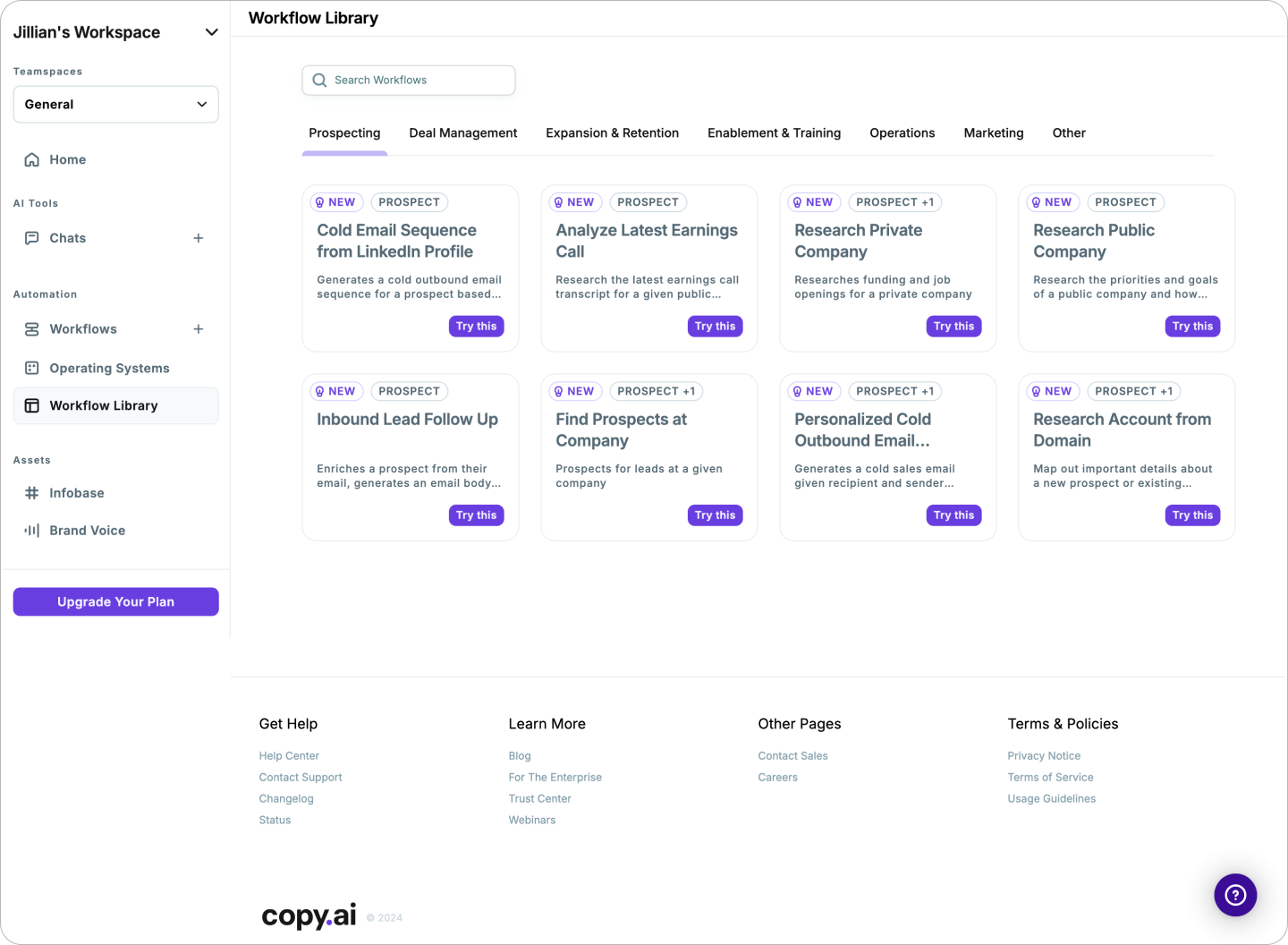Focus the Search Workflows field
The height and width of the screenshot is (945, 1288).
(x=409, y=81)
